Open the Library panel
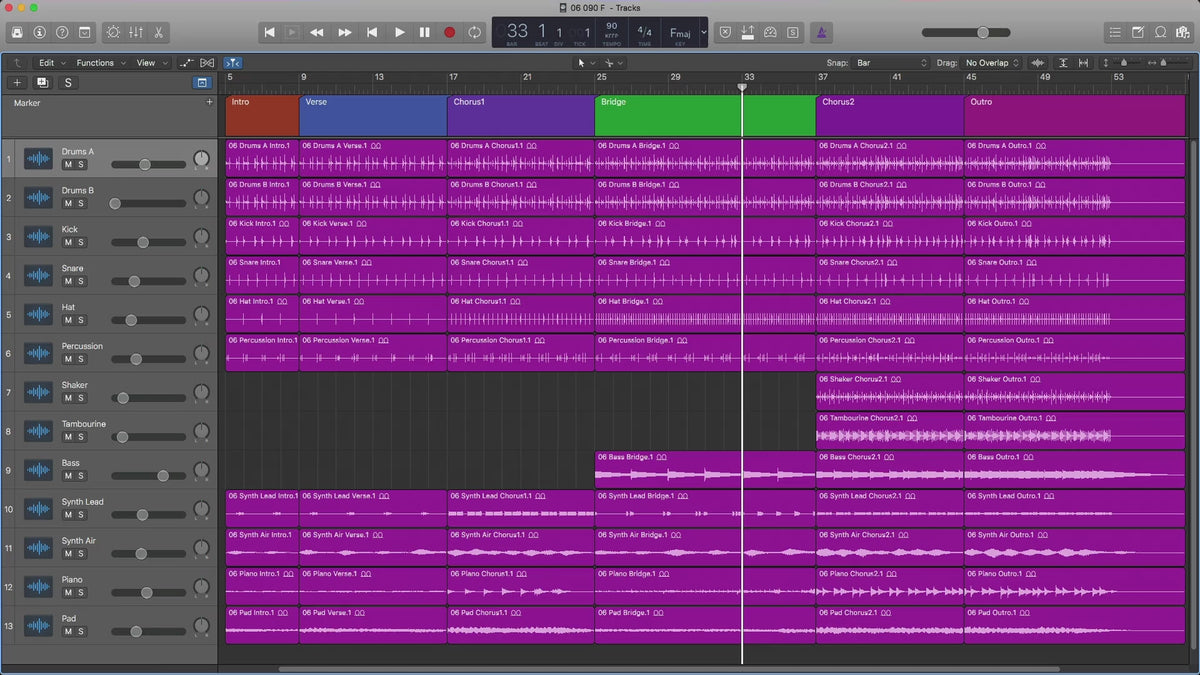Image resolution: width=1200 pixels, height=675 pixels. click(x=17, y=32)
